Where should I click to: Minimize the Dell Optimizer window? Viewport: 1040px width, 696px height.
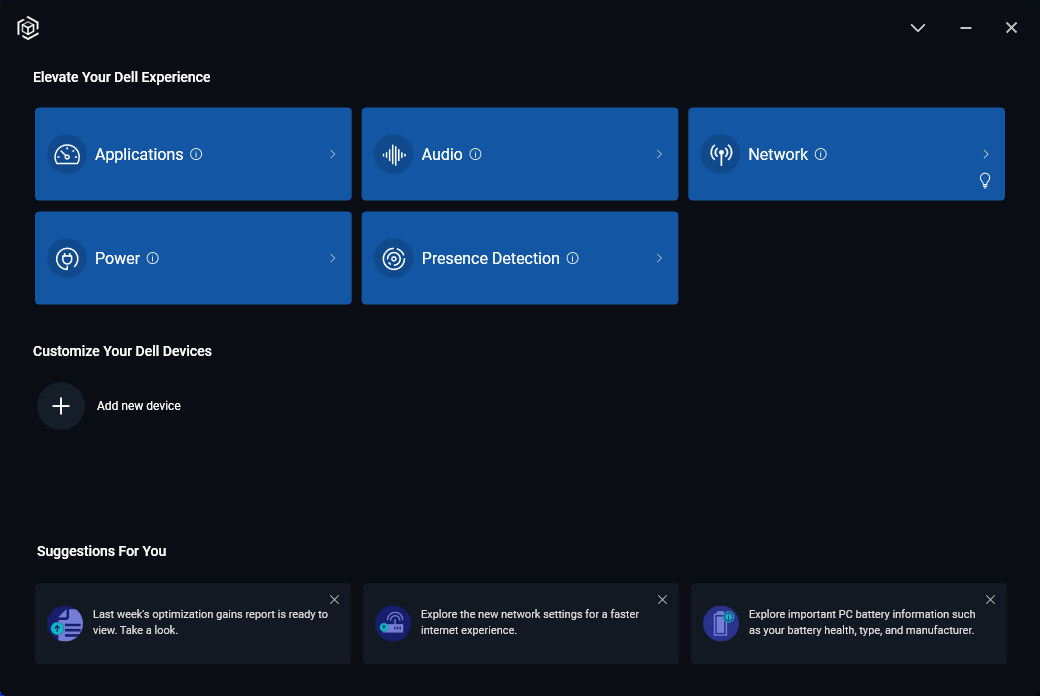966,28
